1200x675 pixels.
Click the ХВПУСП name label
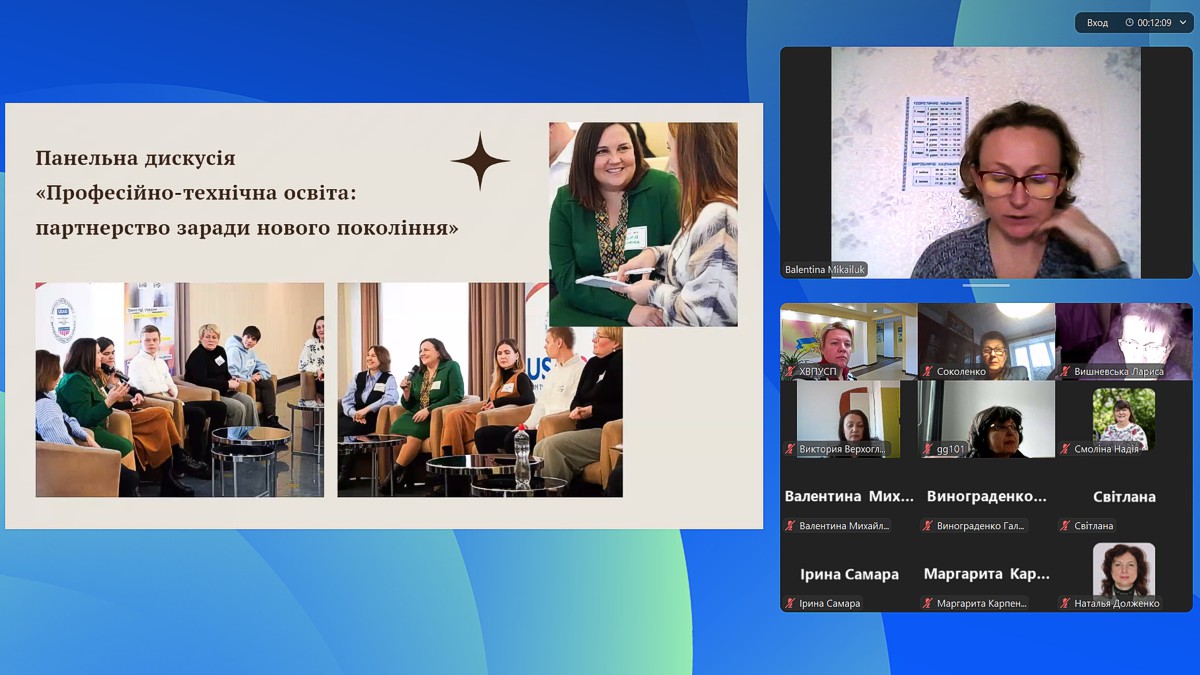818,372
